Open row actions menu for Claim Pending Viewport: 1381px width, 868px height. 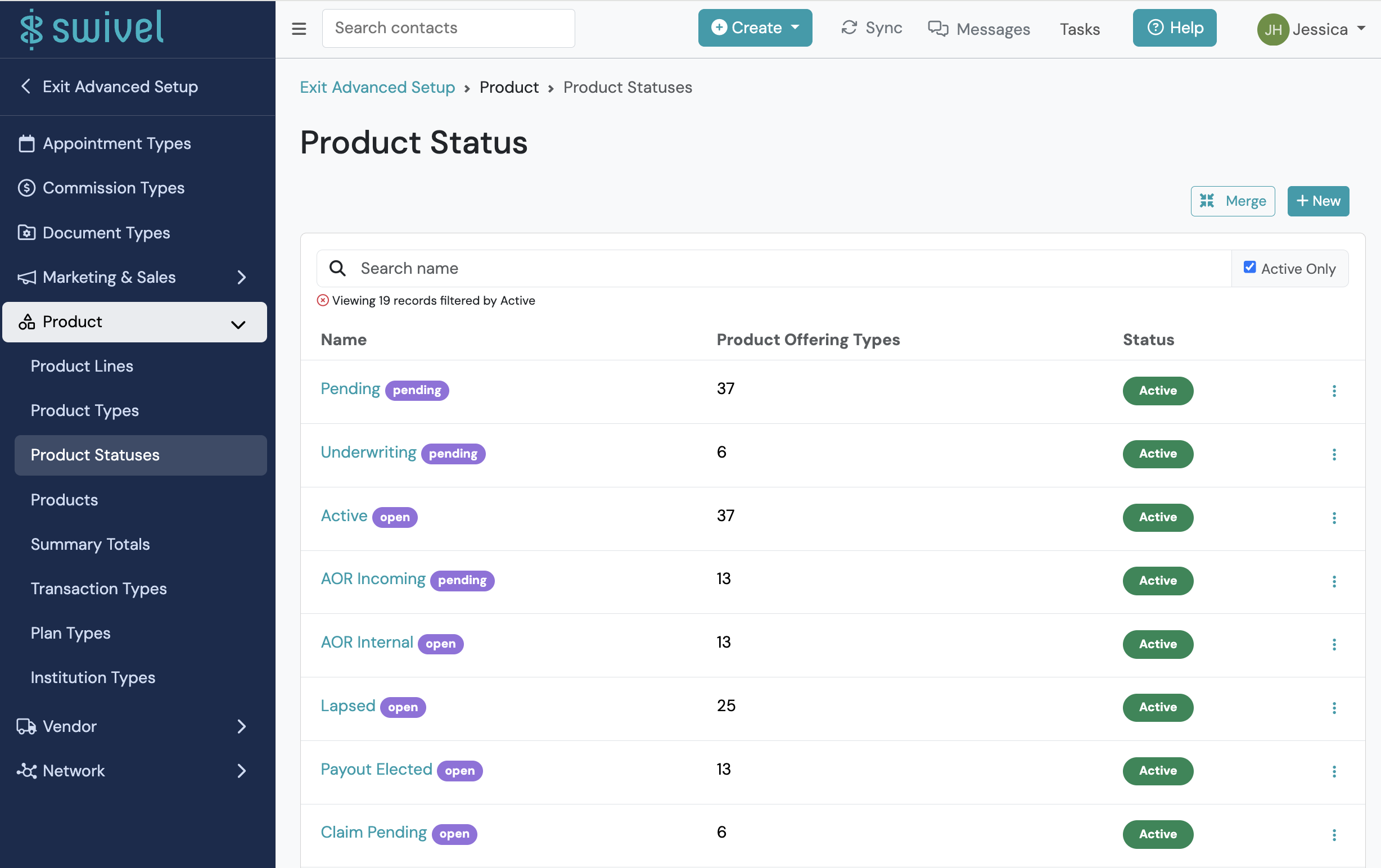[1334, 835]
